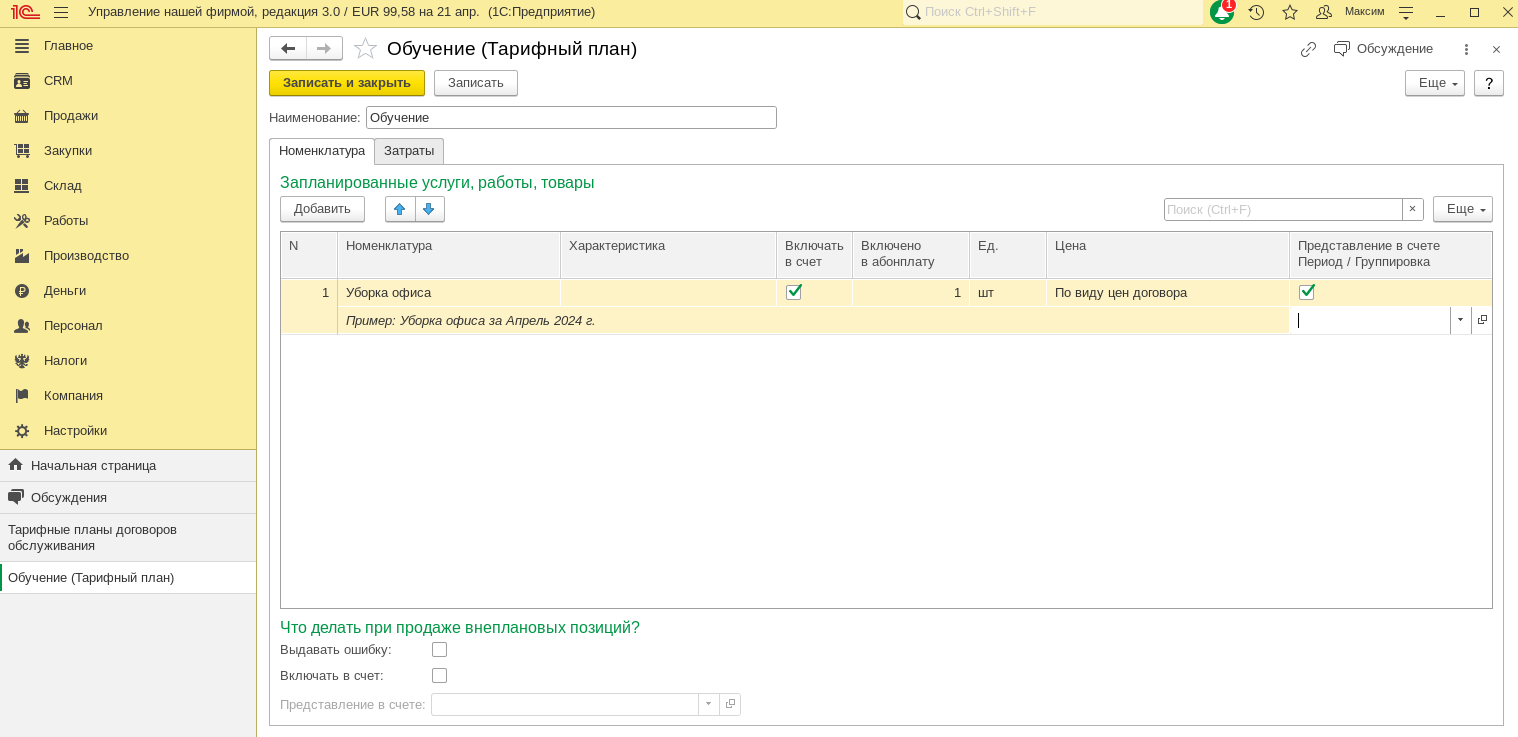Image resolution: width=1518 pixels, height=737 pixels.
Task: Open Обсуждение discussion panel
Action: tap(1383, 49)
